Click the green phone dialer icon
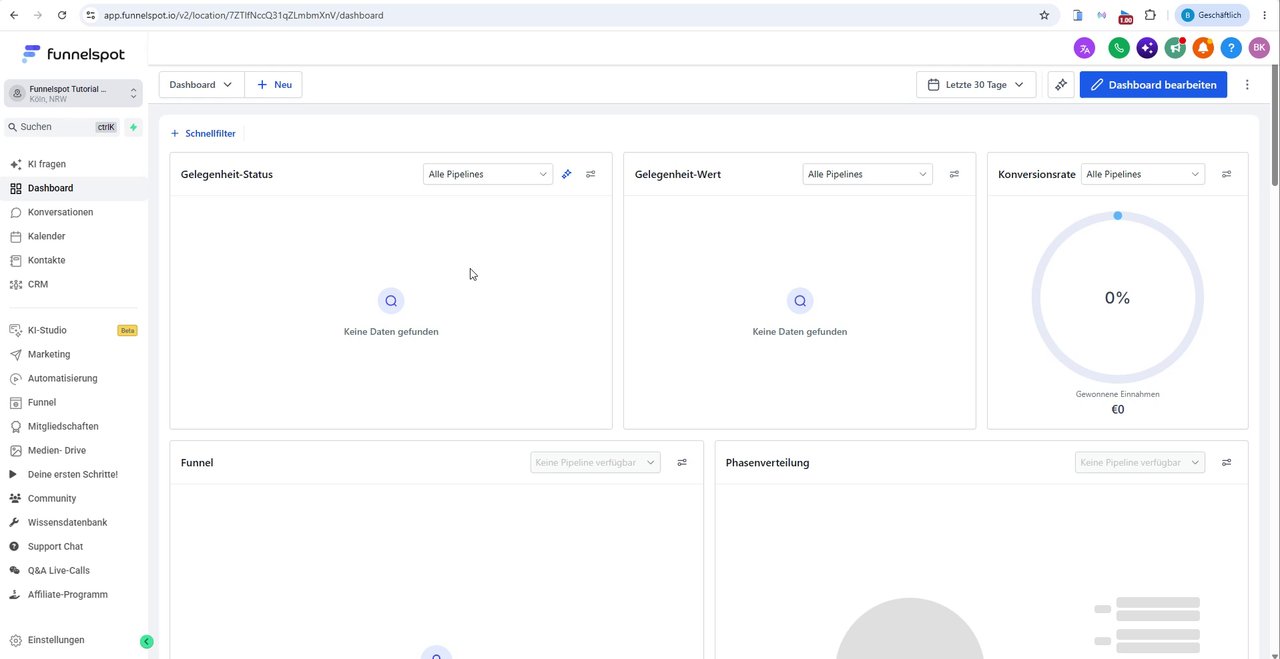 tap(1118, 48)
